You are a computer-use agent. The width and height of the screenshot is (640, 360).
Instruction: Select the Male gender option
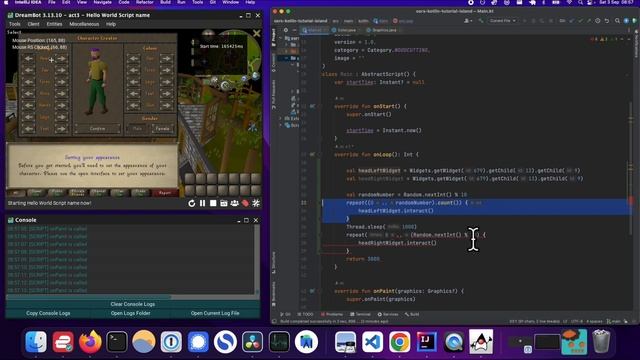(x=138, y=129)
